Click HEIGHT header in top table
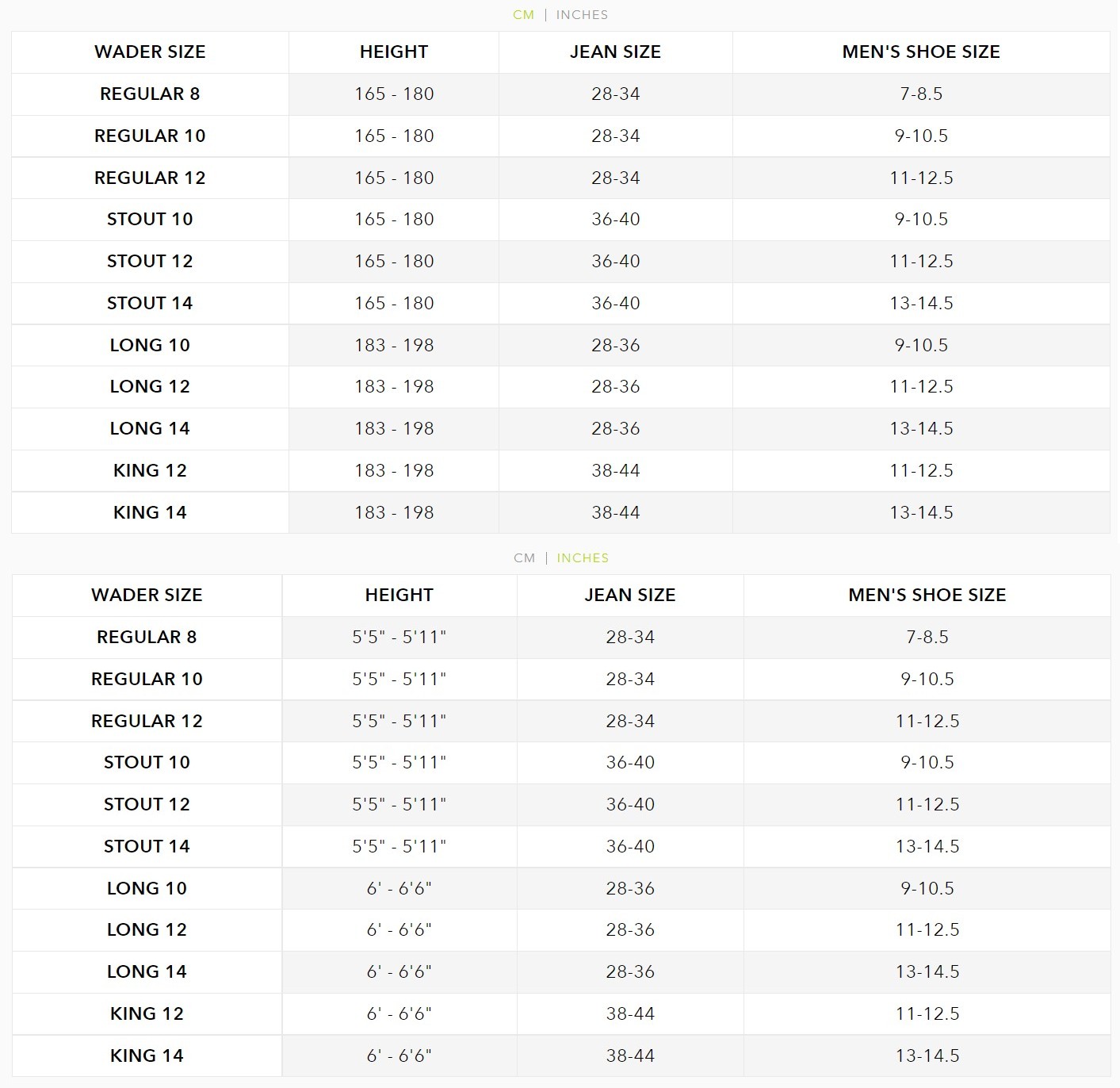This screenshot has height=1088, width=1120. click(x=394, y=52)
